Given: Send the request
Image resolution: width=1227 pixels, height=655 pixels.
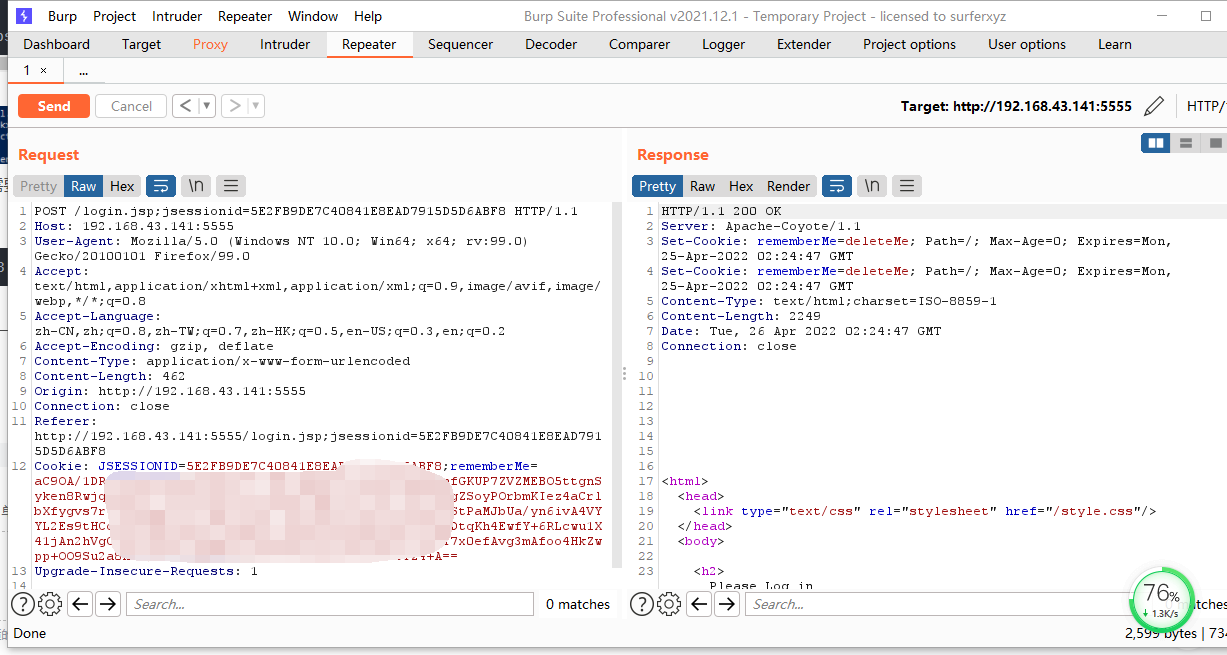Looking at the screenshot, I should point(54,106).
